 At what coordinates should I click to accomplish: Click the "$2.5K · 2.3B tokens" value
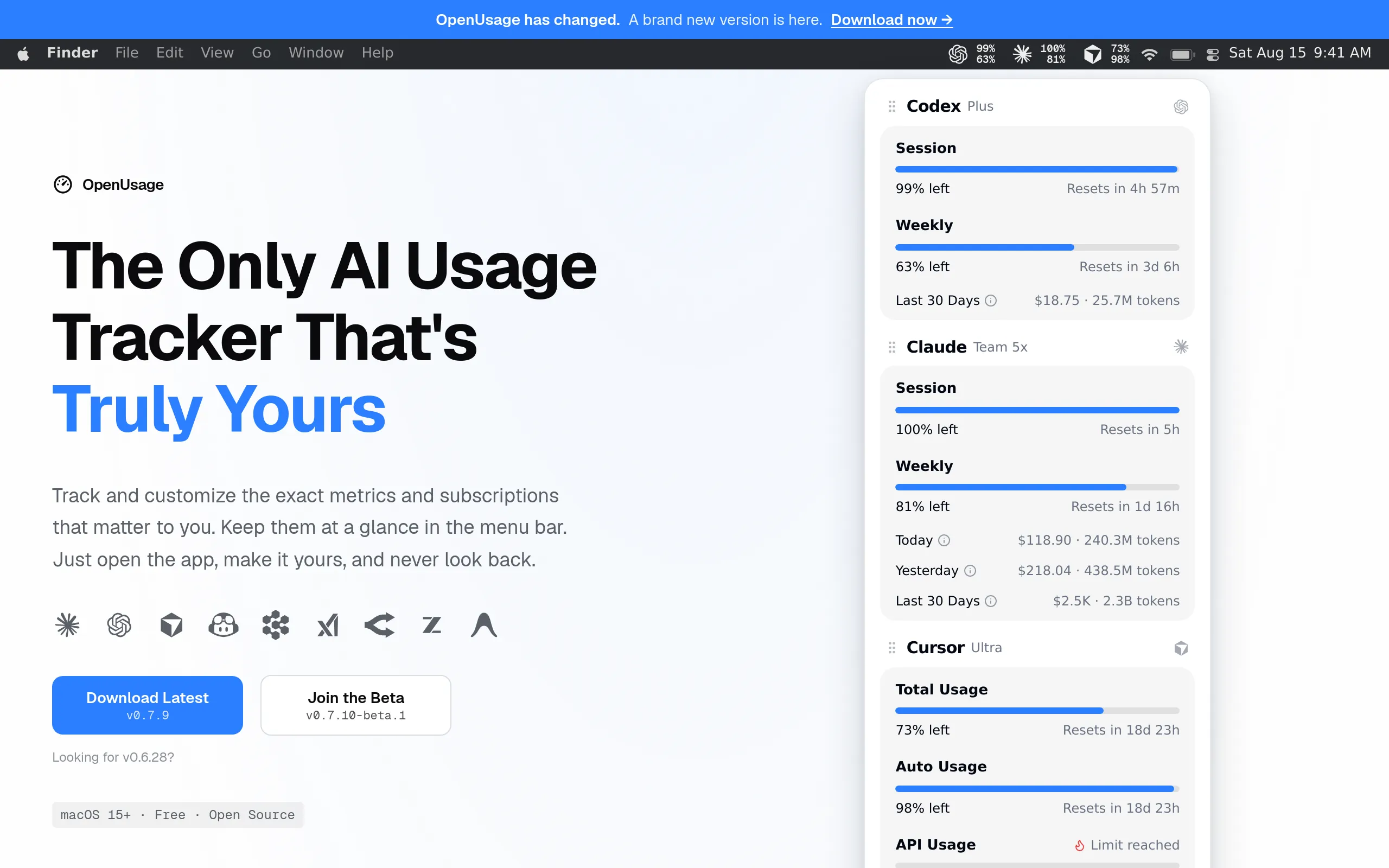(x=1117, y=601)
